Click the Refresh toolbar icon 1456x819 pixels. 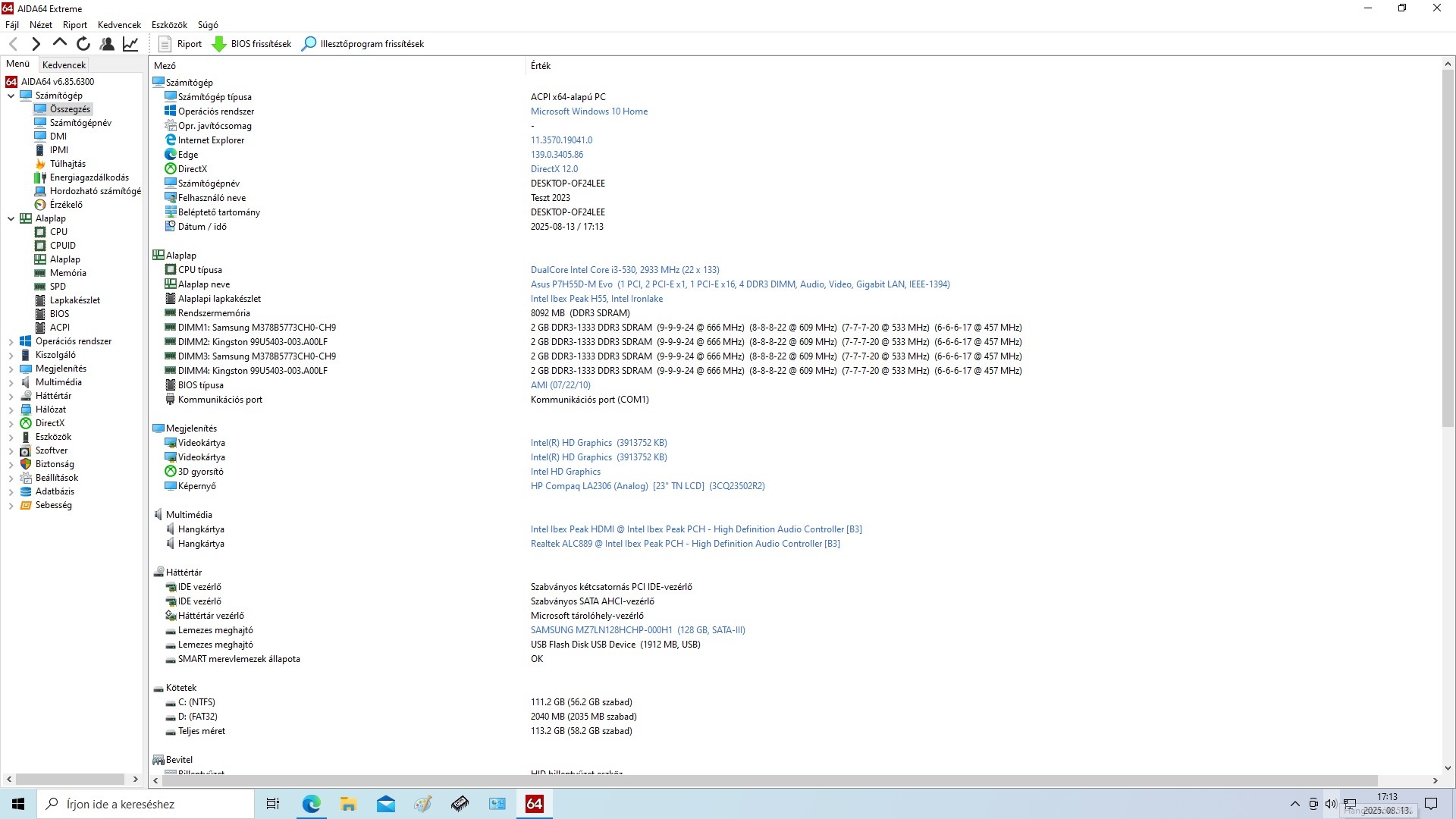click(83, 44)
